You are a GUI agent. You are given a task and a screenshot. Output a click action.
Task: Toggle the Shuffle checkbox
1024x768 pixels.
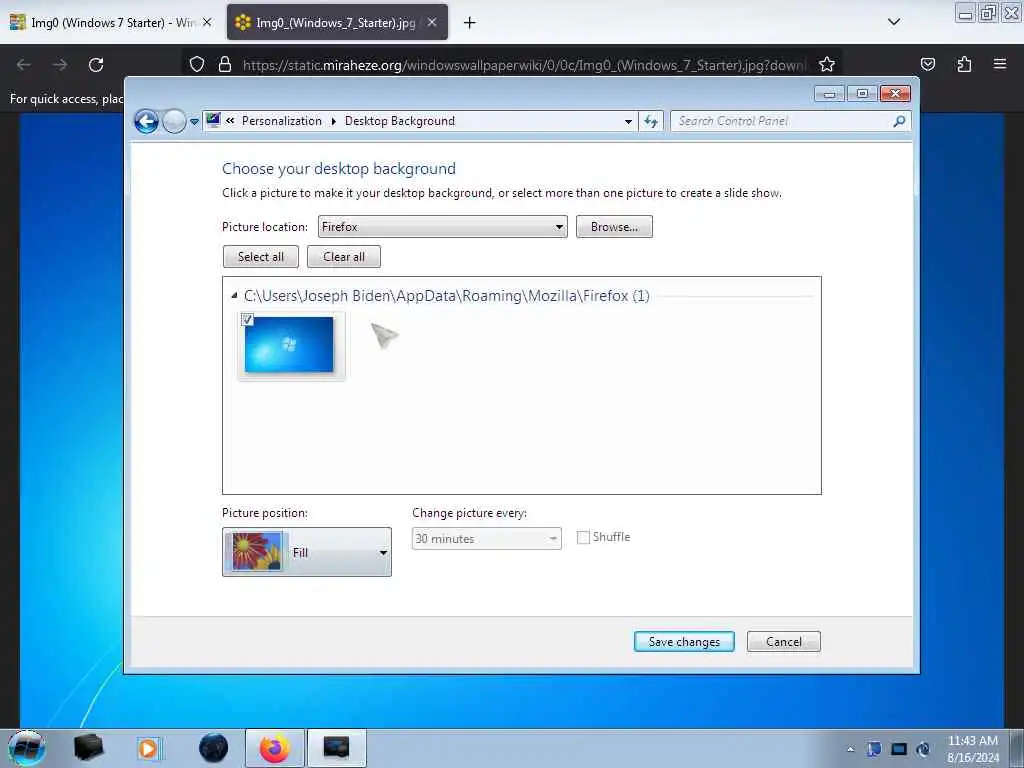(x=583, y=537)
